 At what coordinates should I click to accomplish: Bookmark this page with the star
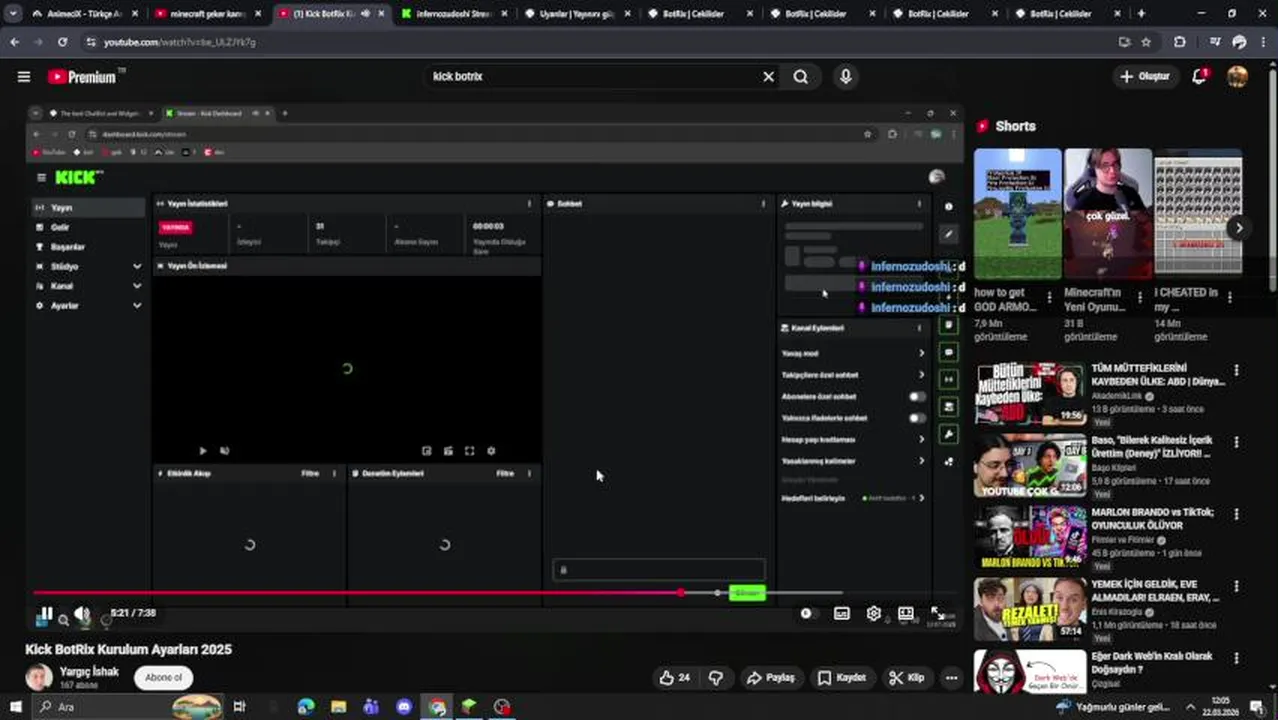point(1146,42)
